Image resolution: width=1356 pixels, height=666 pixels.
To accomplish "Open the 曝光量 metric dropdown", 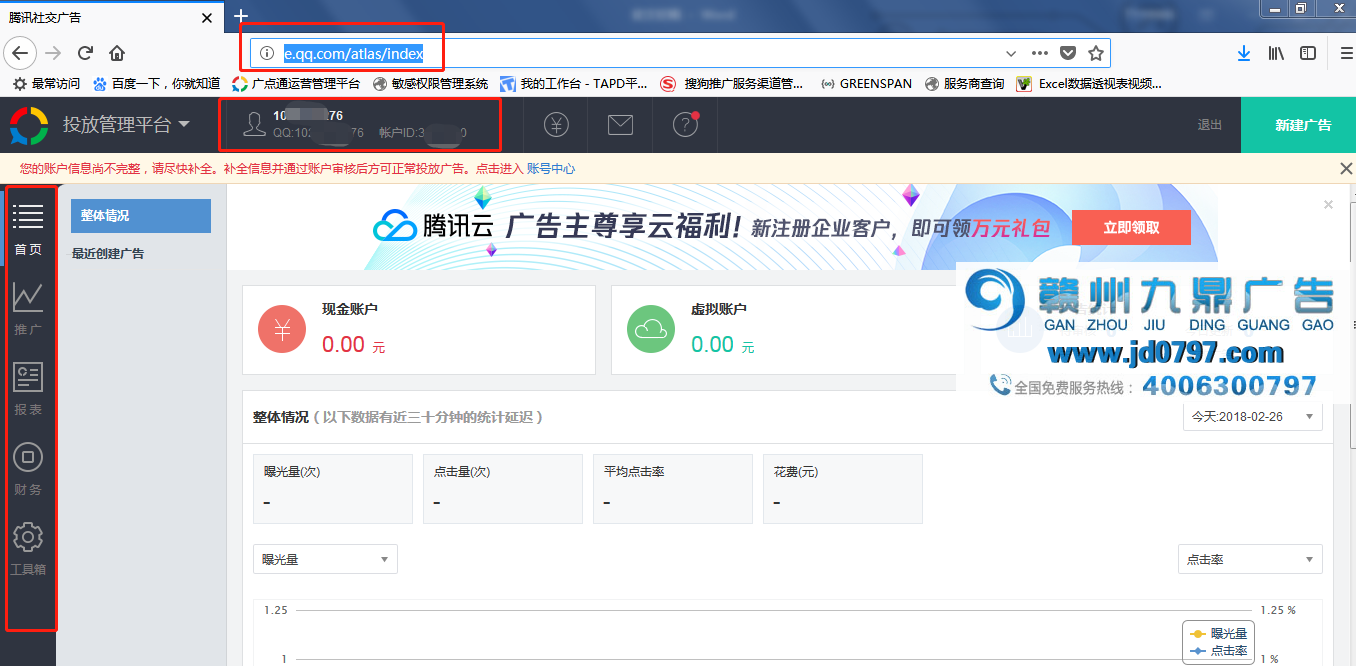I will [325, 559].
